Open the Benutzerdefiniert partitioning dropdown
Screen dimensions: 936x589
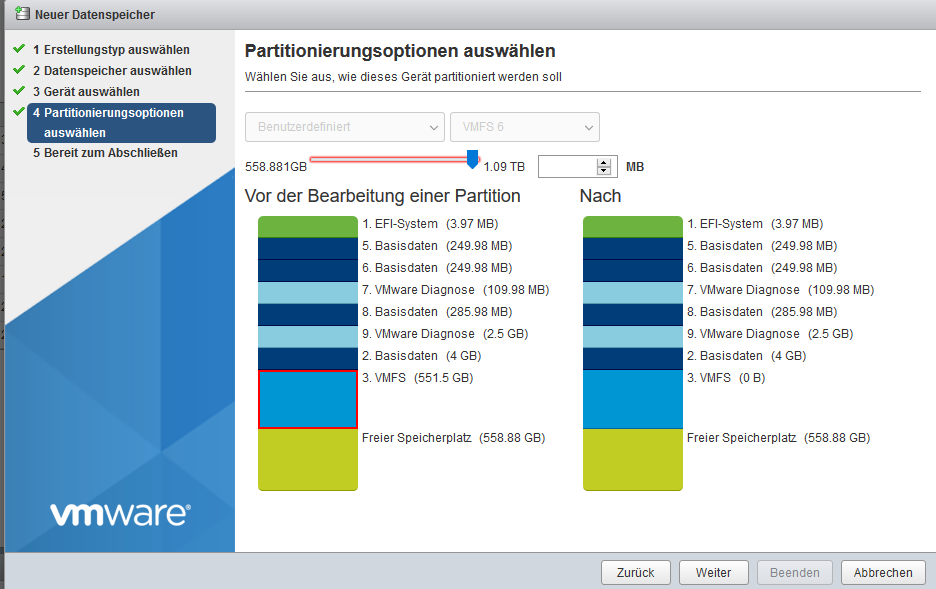pyautogui.click(x=345, y=127)
